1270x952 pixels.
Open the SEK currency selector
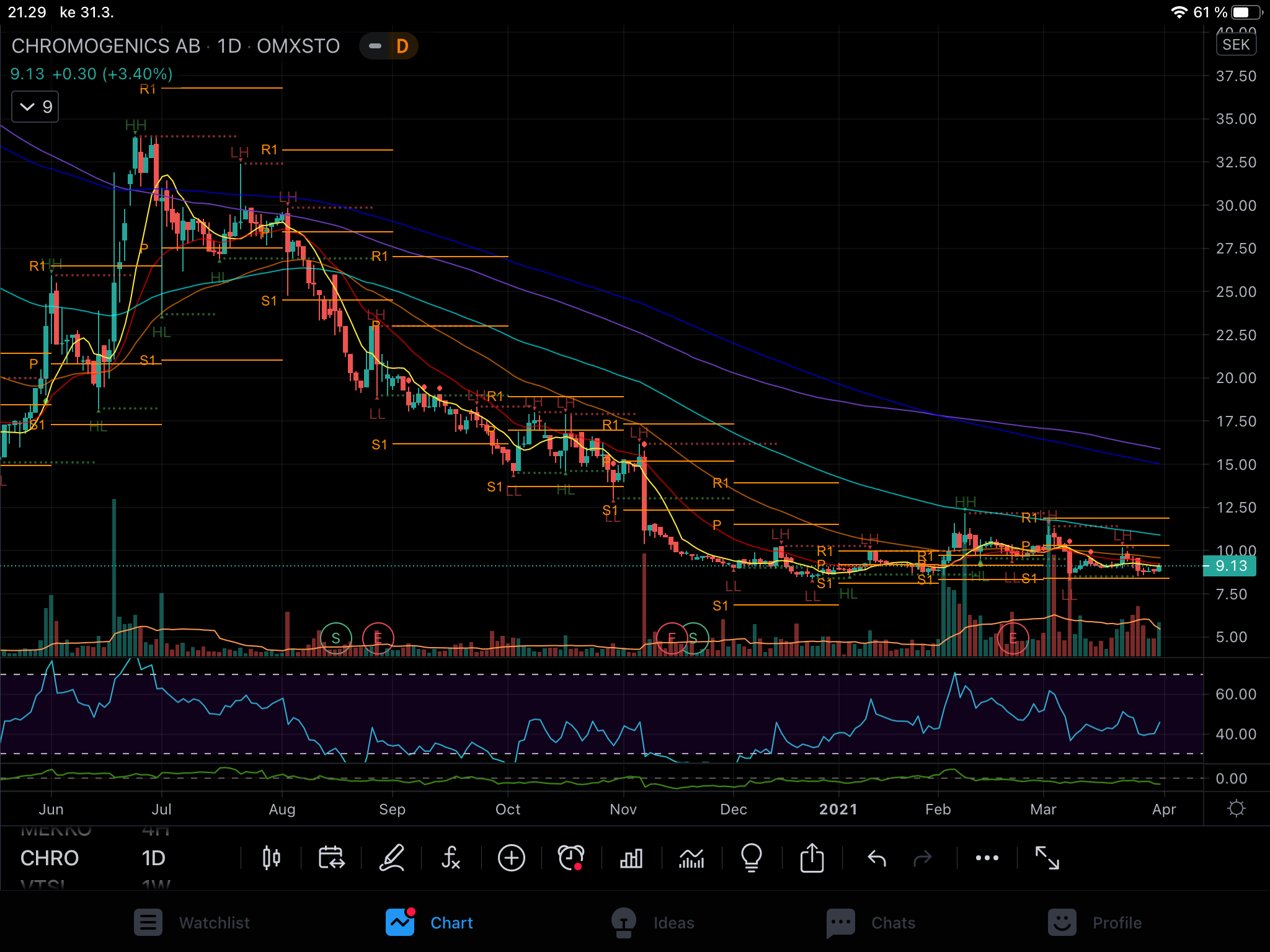[1235, 45]
